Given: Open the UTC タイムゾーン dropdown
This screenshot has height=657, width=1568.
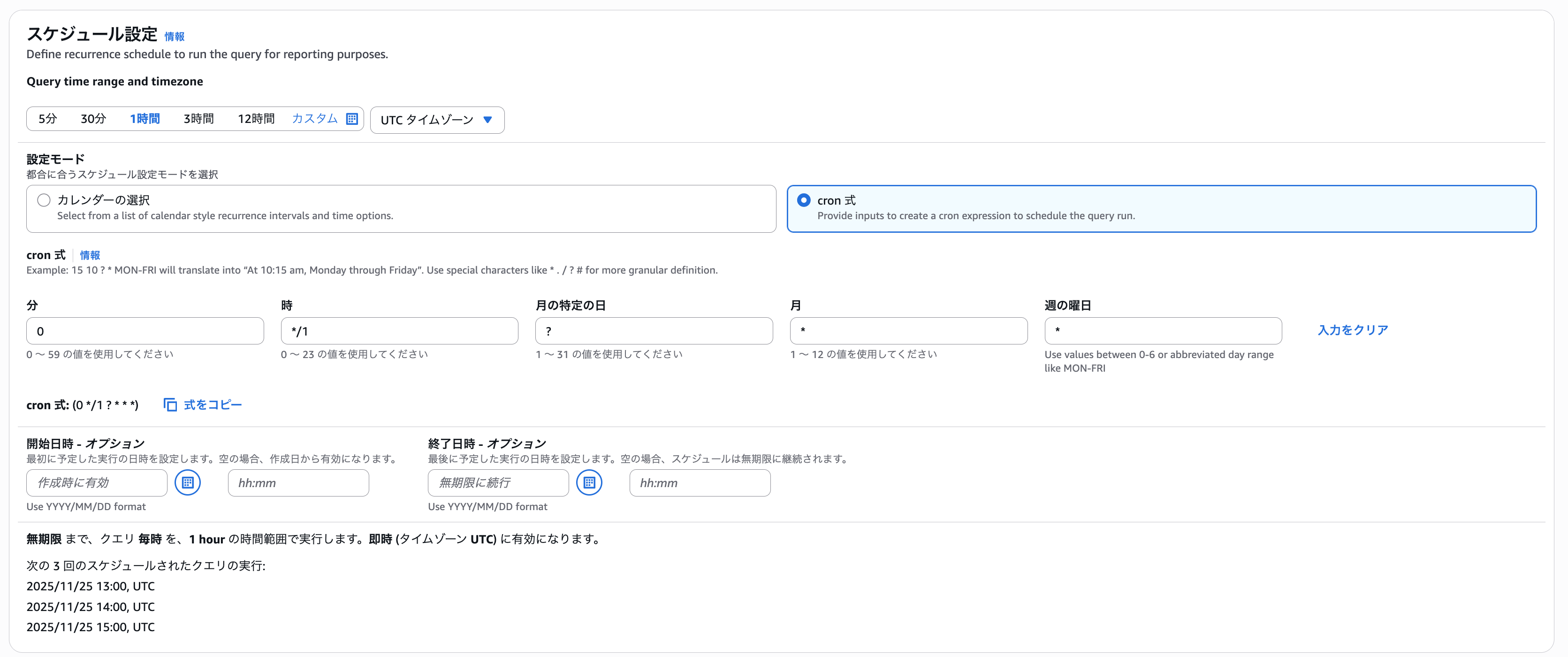Looking at the screenshot, I should 436,119.
